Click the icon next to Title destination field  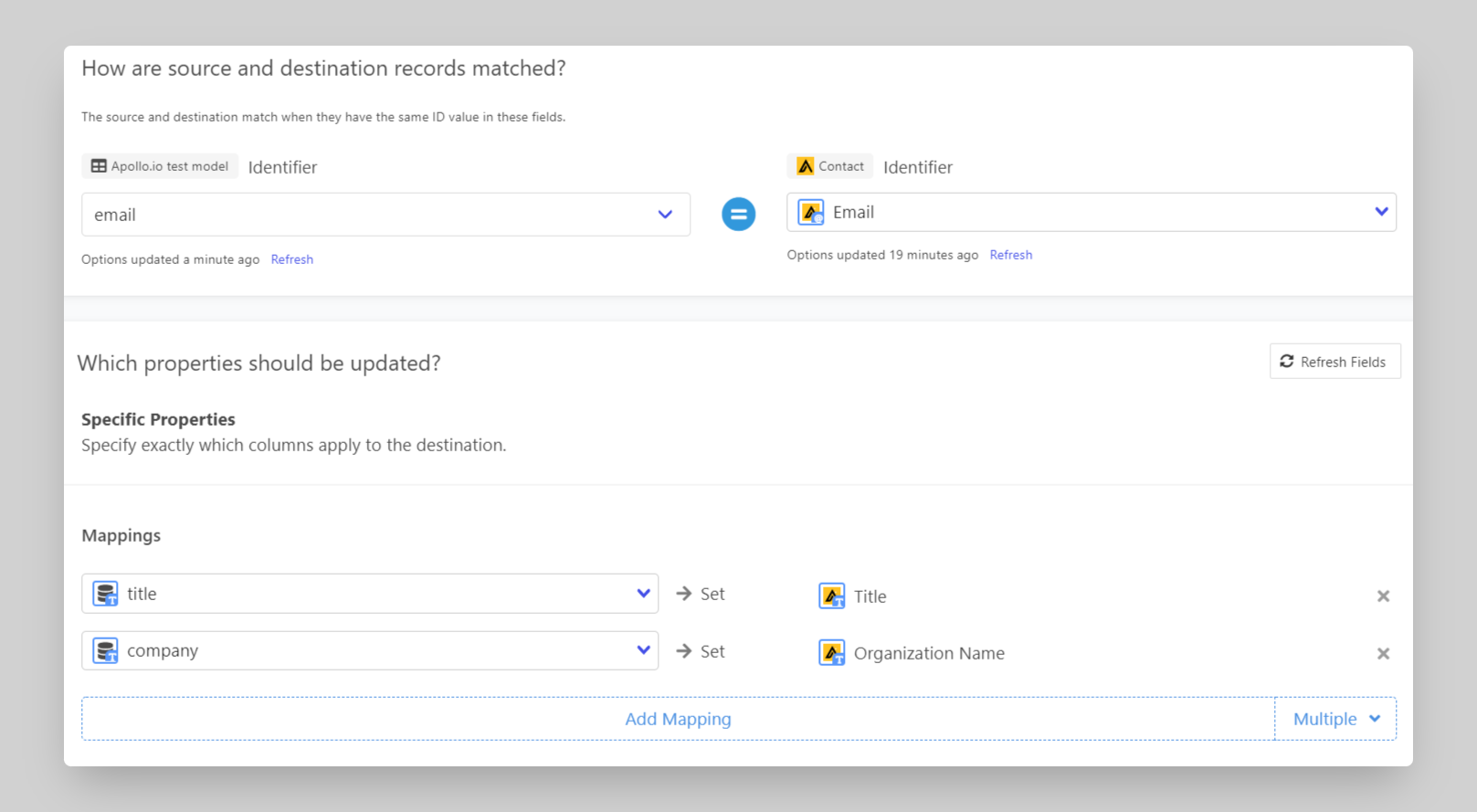coord(831,596)
